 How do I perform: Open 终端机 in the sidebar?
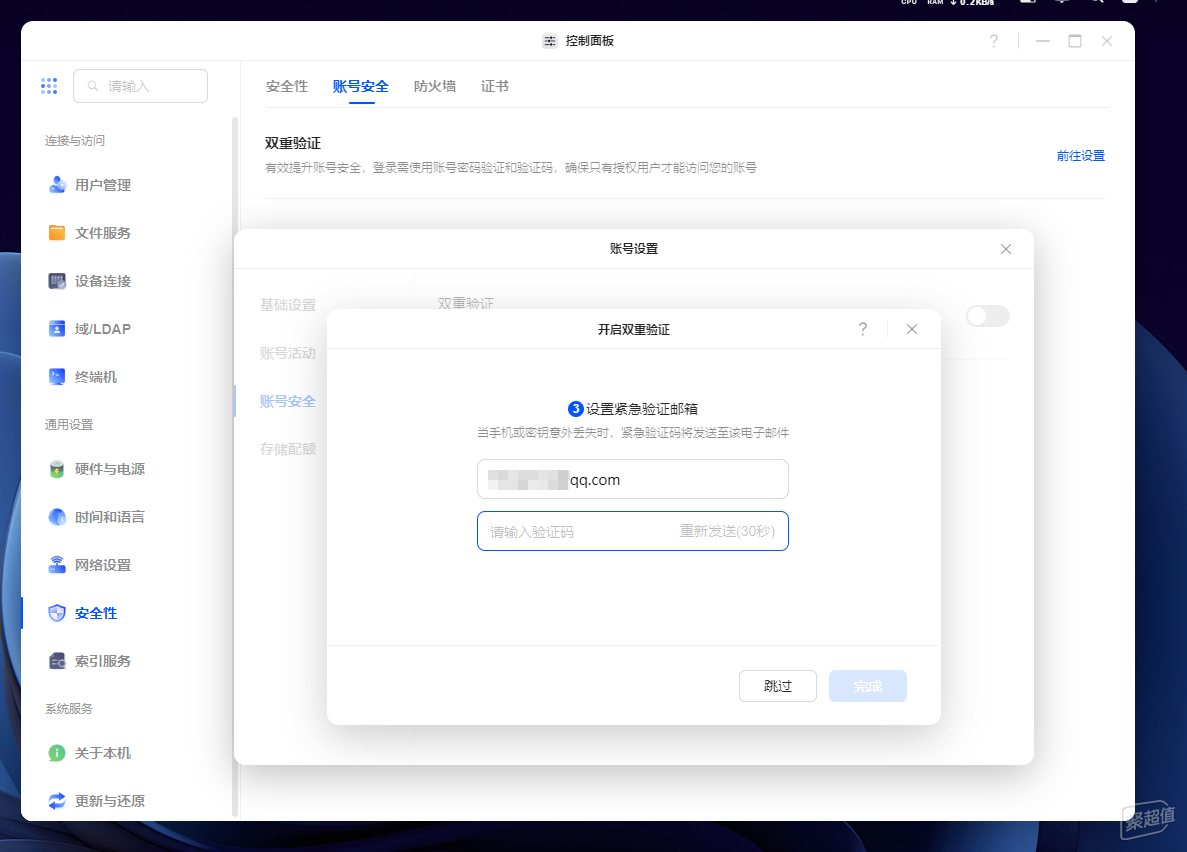[x=96, y=376]
